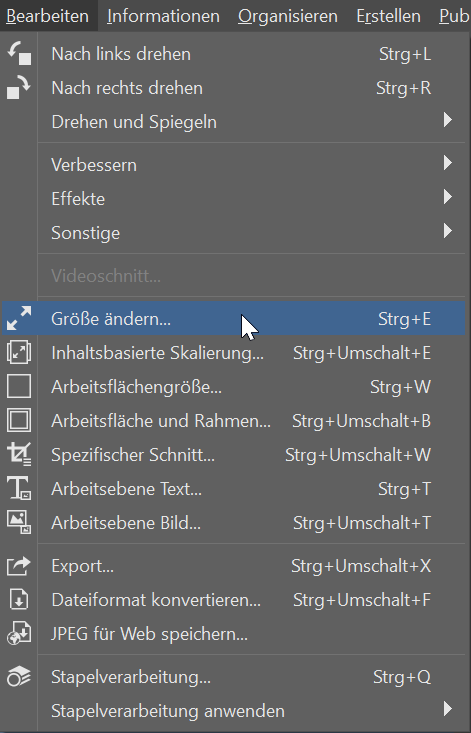Image resolution: width=471 pixels, height=733 pixels.
Task: Click the rotate right icon
Action: tap(19, 87)
